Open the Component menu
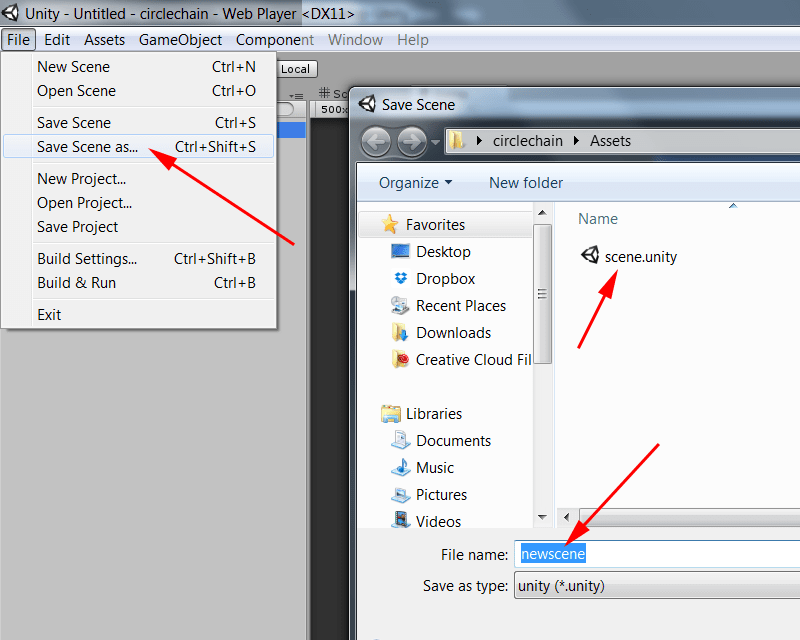 274,40
